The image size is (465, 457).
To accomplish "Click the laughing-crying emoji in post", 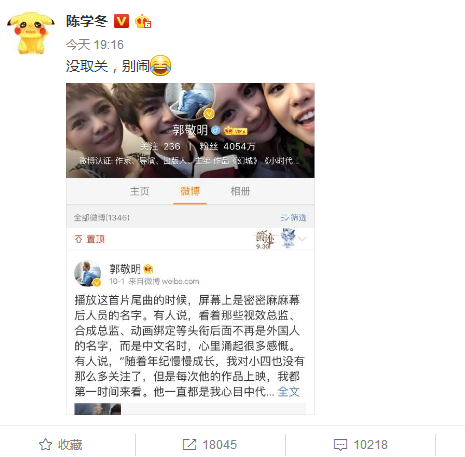I will (160, 65).
